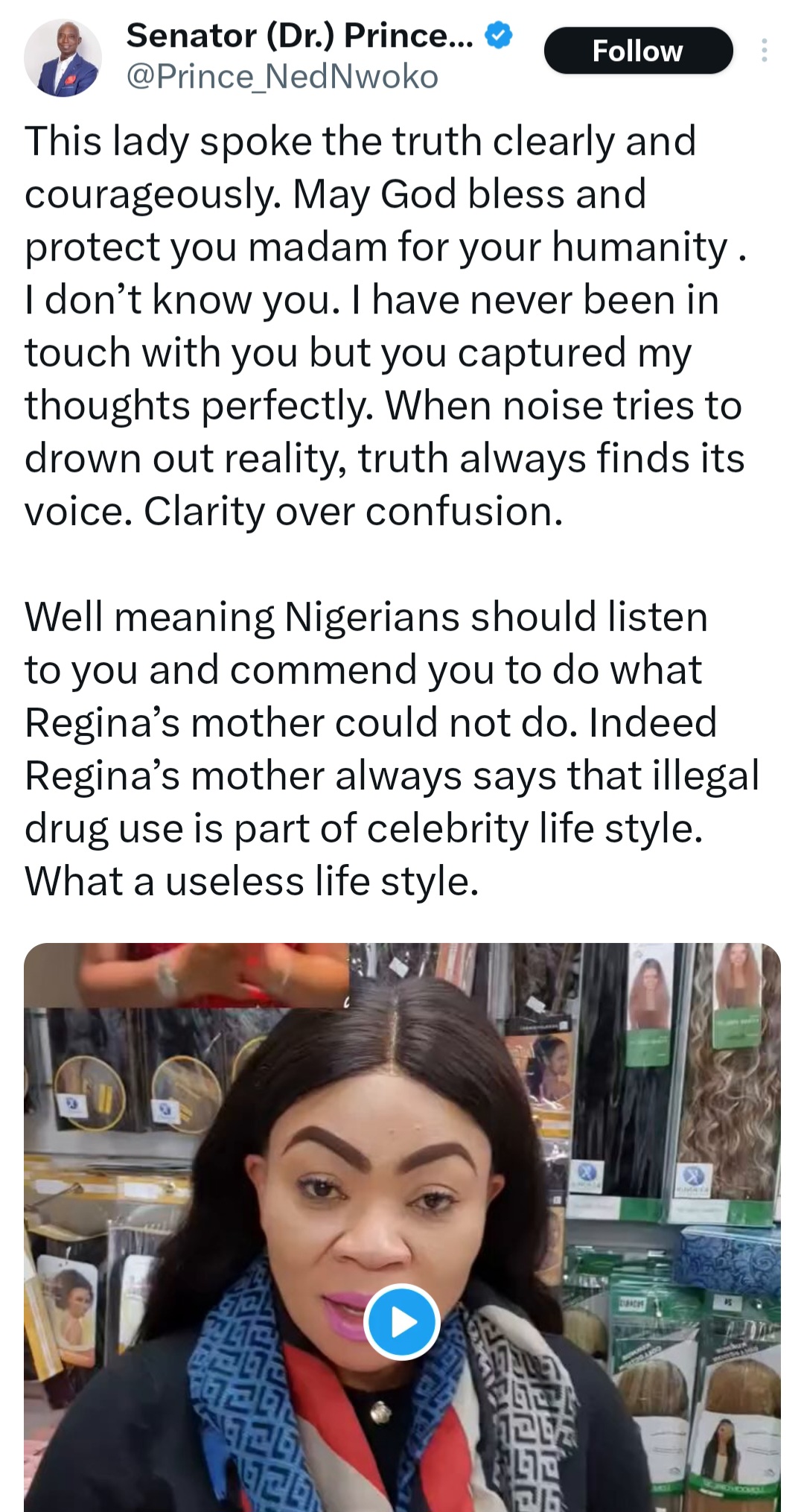Click the sentence "What a useless life style."
The height and width of the screenshot is (1512, 804).
[x=252, y=882]
